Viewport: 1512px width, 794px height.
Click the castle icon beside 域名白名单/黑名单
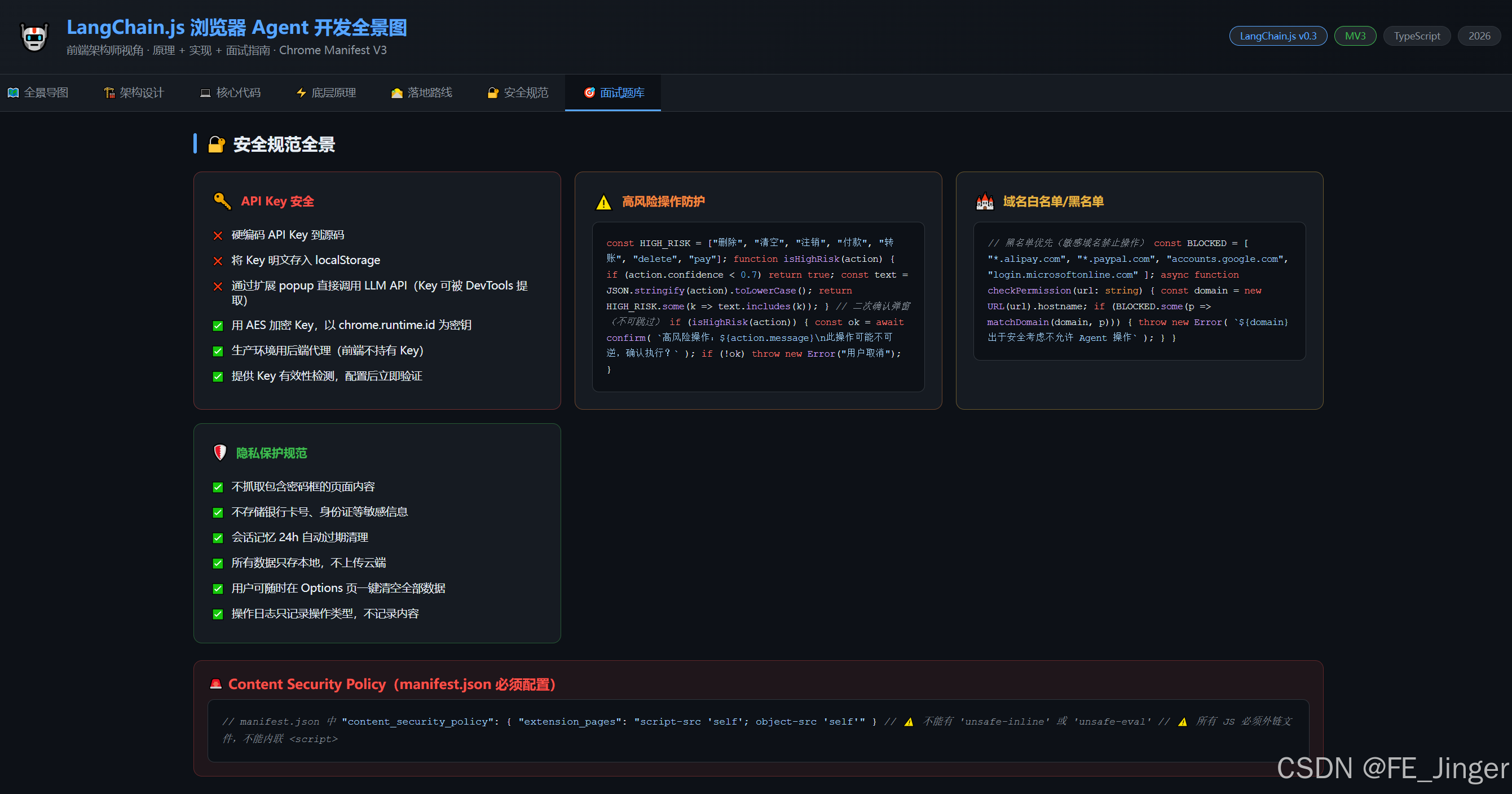pos(984,202)
